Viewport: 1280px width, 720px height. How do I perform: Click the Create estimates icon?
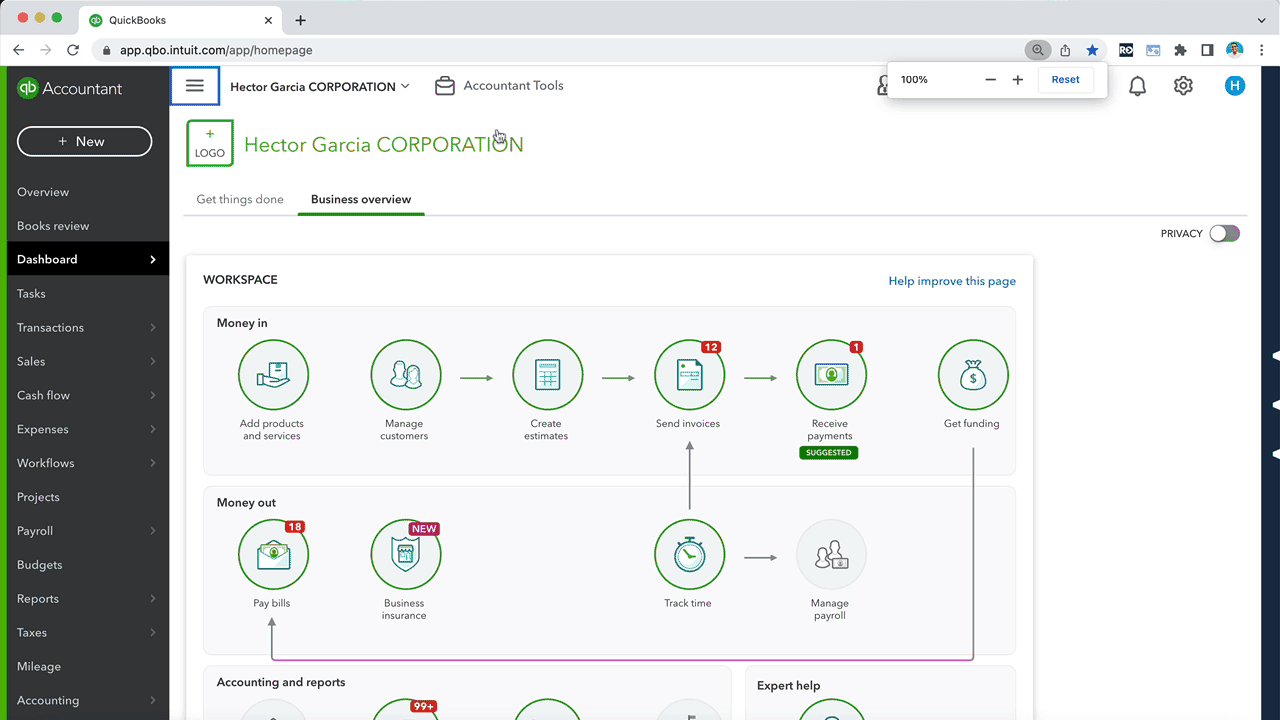click(x=547, y=376)
